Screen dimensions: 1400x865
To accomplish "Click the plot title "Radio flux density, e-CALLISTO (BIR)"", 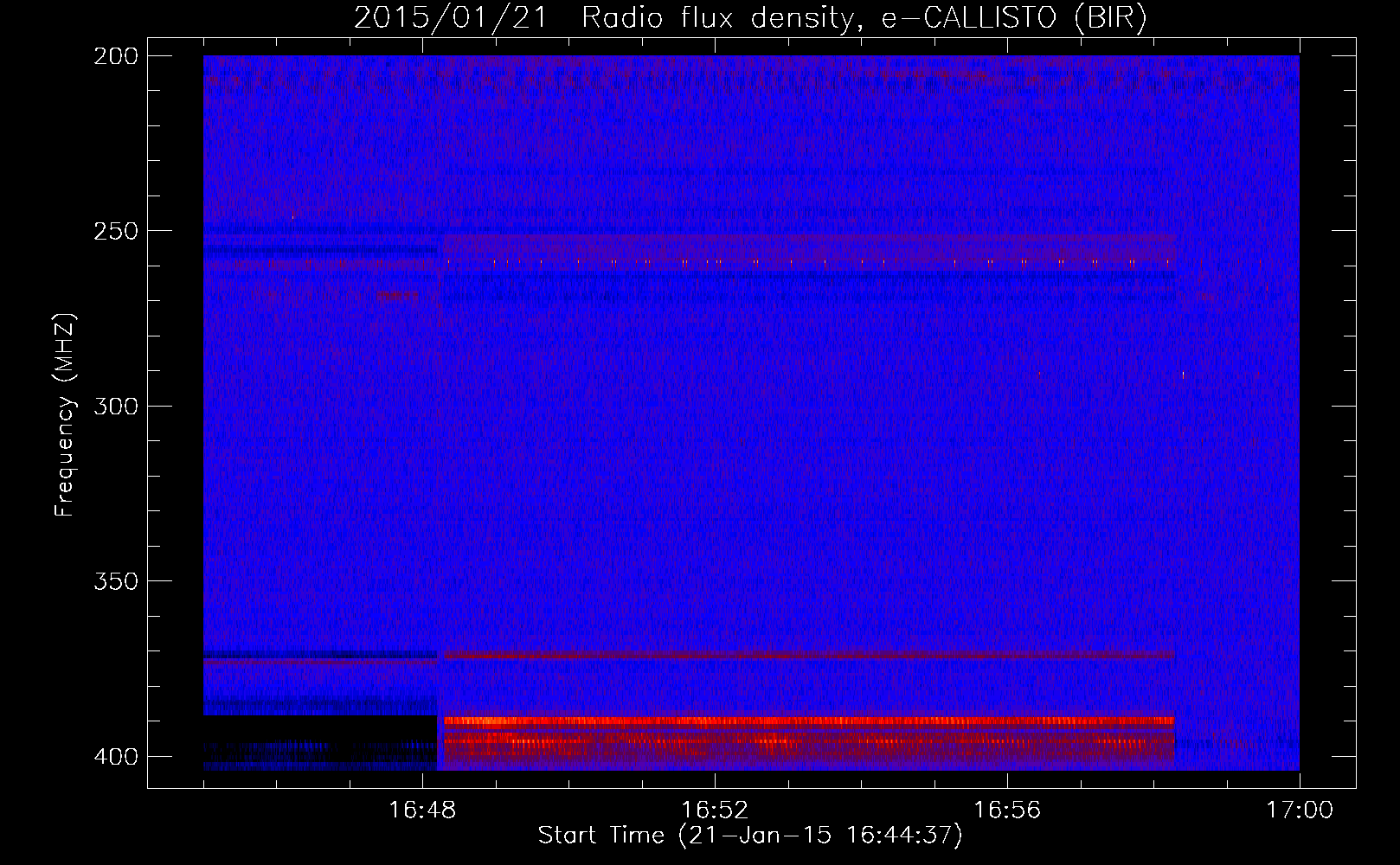I will (x=864, y=18).
